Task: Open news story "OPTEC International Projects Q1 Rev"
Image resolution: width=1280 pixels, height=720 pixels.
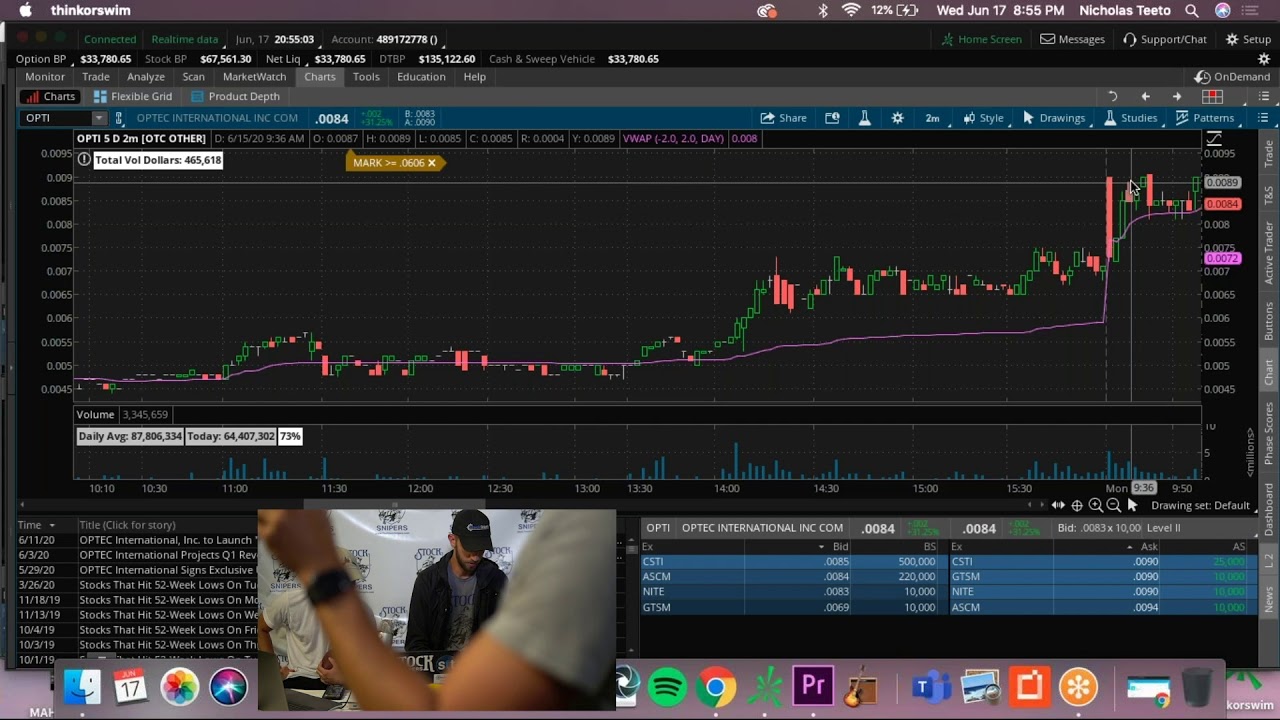Action: tap(168, 555)
